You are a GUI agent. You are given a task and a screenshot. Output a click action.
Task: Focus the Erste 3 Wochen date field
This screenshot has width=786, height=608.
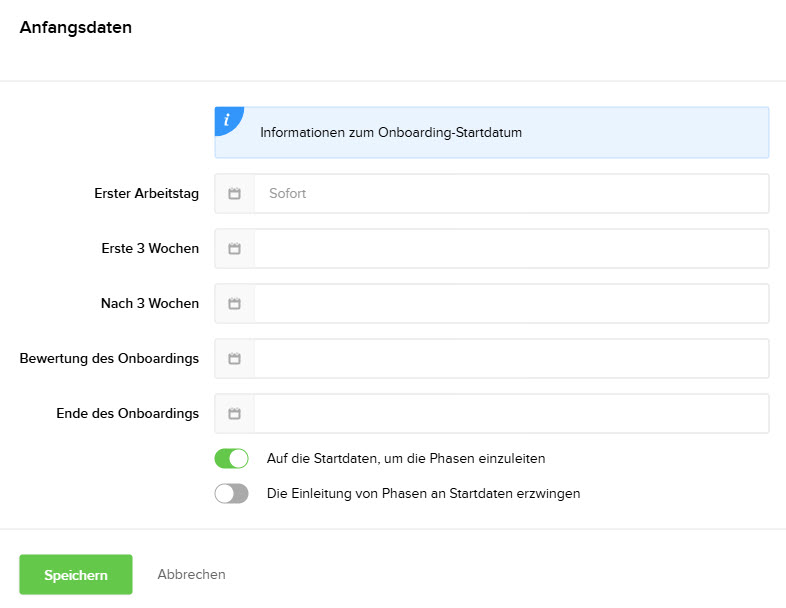tap(511, 249)
